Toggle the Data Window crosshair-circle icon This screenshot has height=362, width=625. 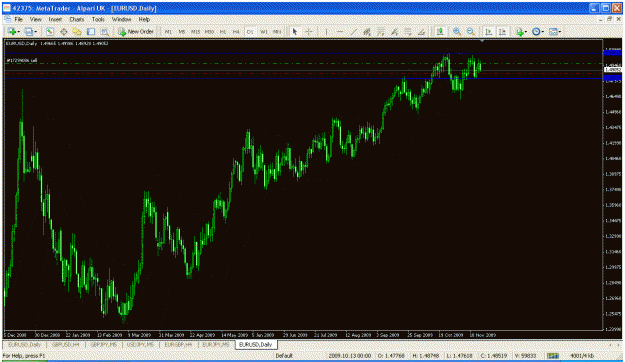pos(63,31)
